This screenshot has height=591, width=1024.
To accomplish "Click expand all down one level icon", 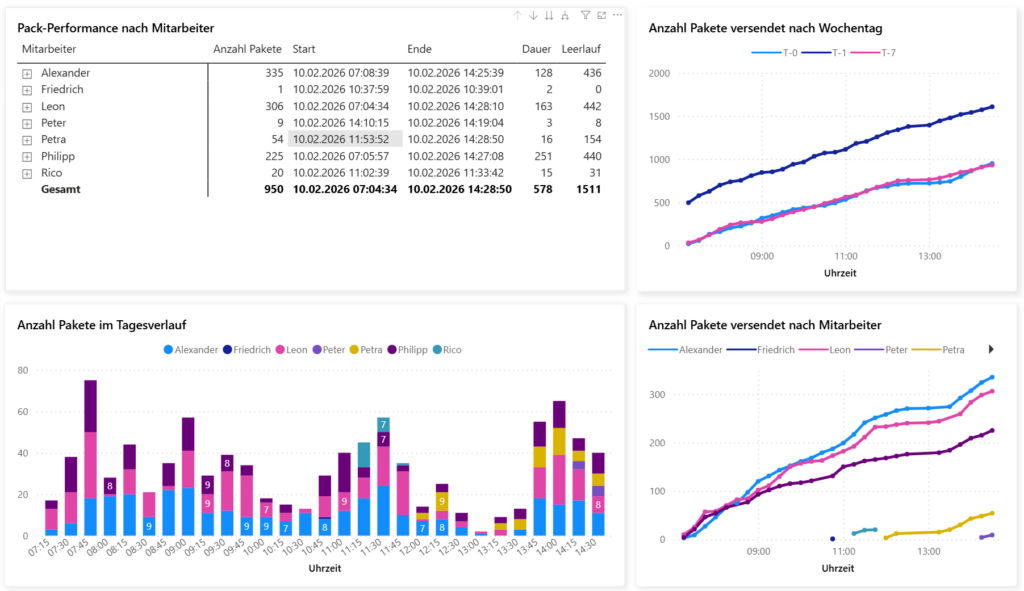I will pyautogui.click(x=566, y=15).
